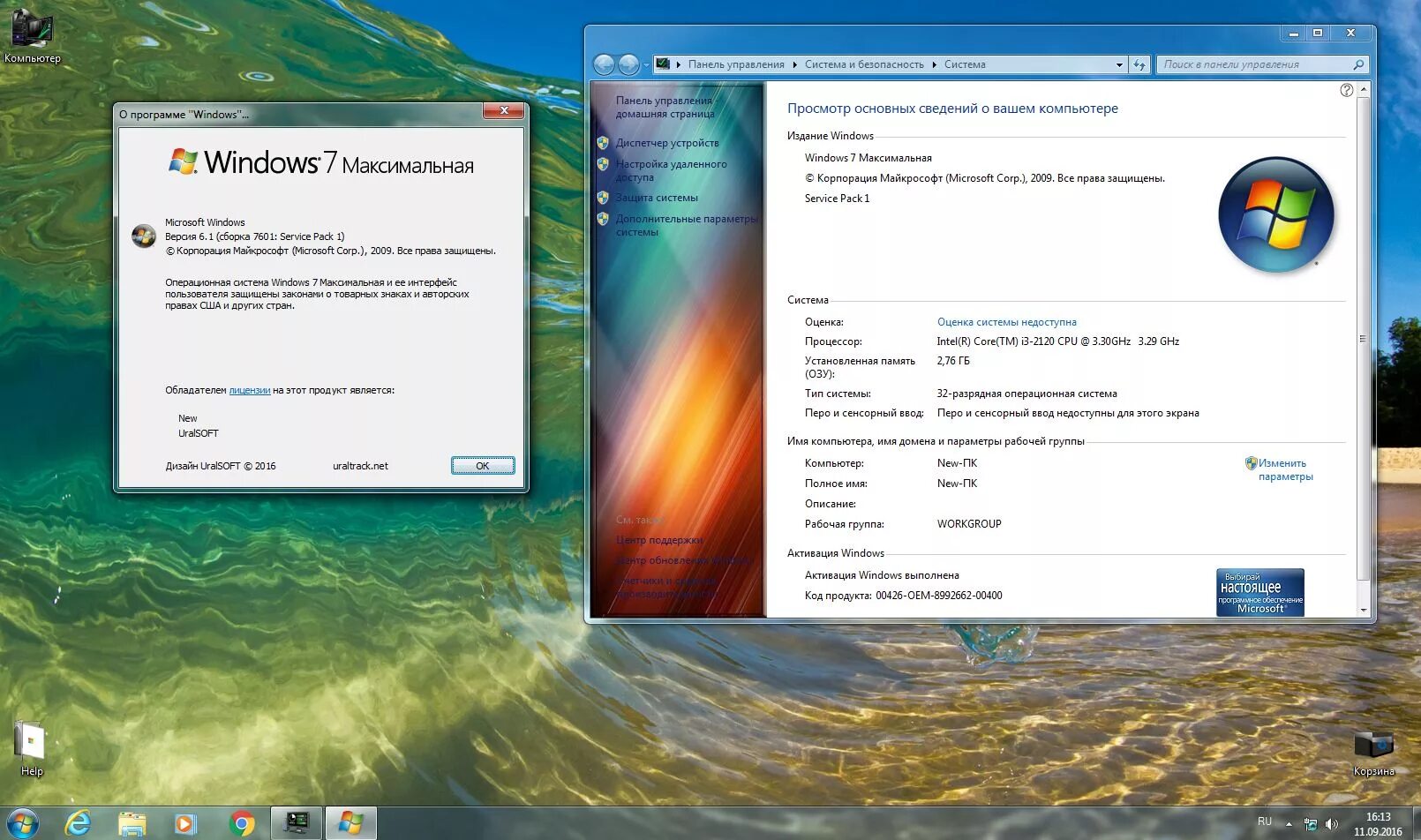Switch to System window taskbar button
Image resolution: width=1421 pixels, height=840 pixels.
click(297, 823)
